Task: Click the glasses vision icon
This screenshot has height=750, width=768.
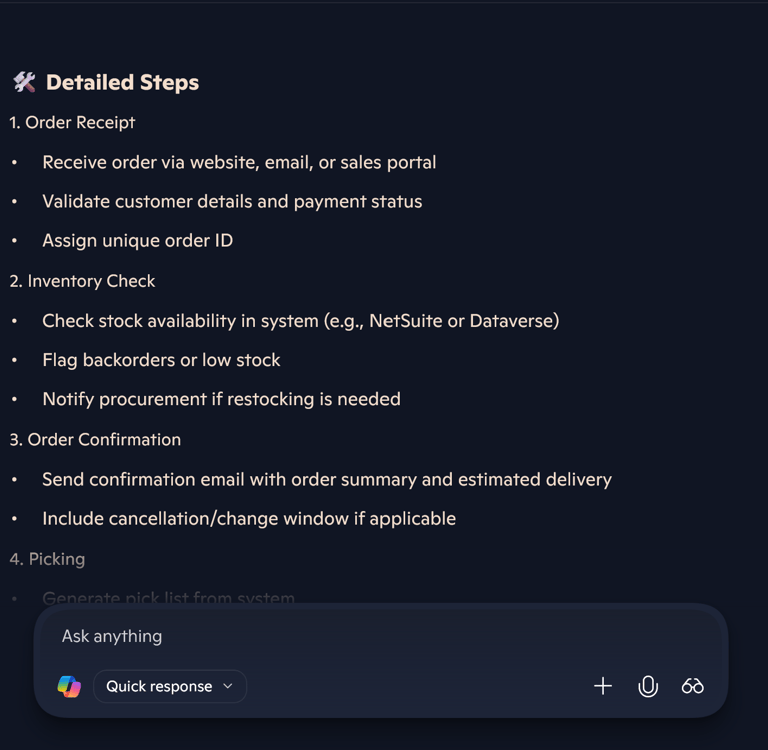Action: point(693,686)
